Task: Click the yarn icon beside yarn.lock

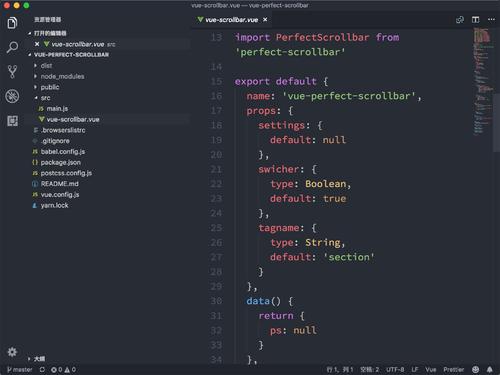Action: tap(35, 205)
